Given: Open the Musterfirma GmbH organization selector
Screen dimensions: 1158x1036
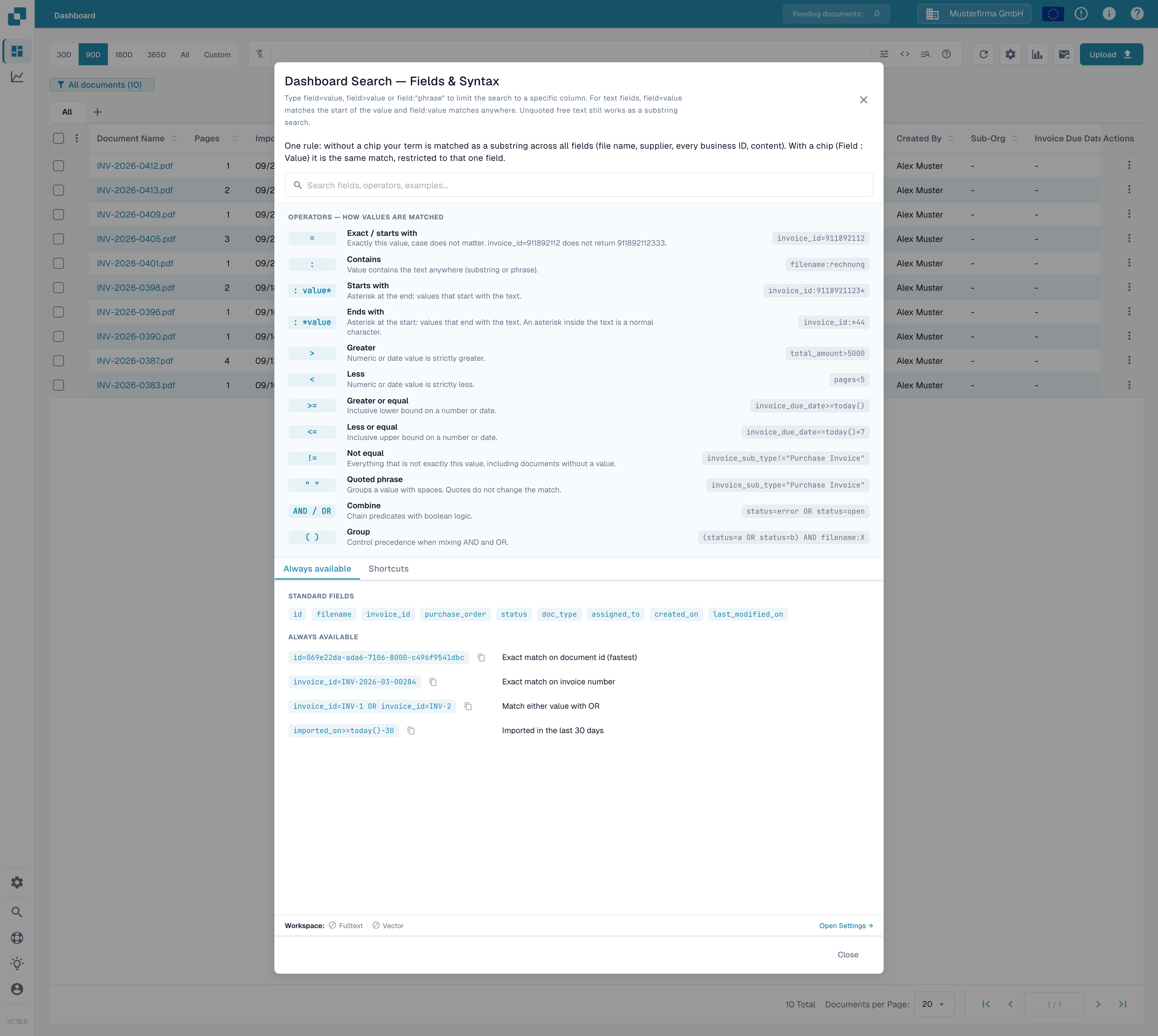Looking at the screenshot, I should (x=974, y=14).
